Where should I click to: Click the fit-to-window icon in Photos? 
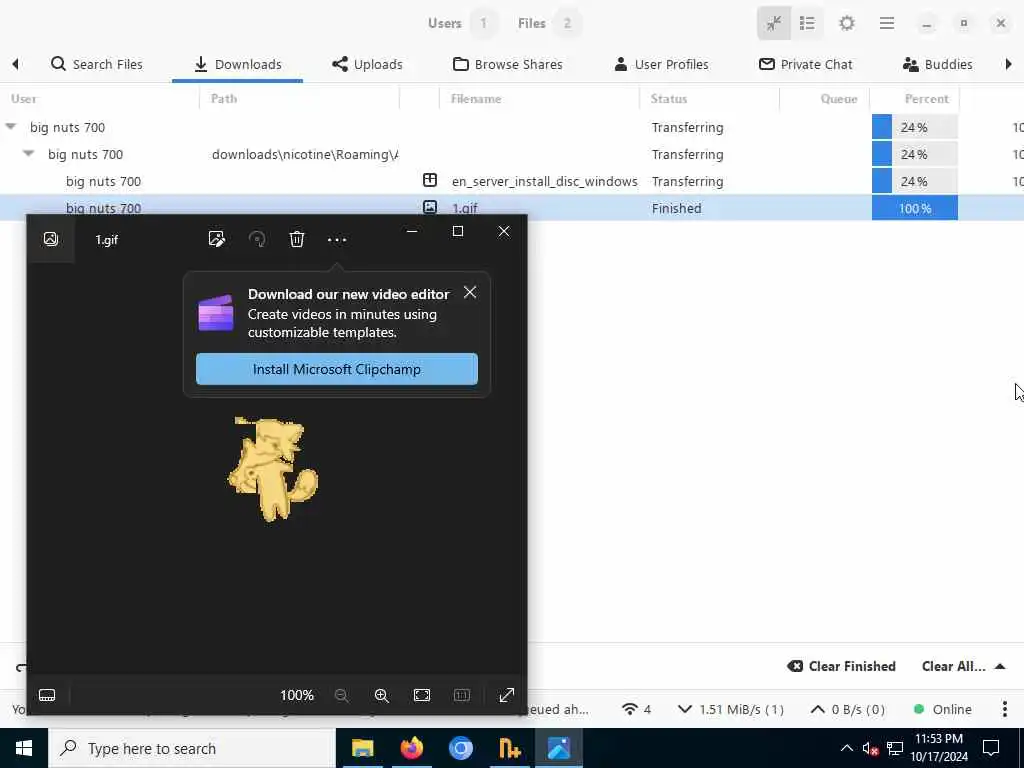(422, 696)
